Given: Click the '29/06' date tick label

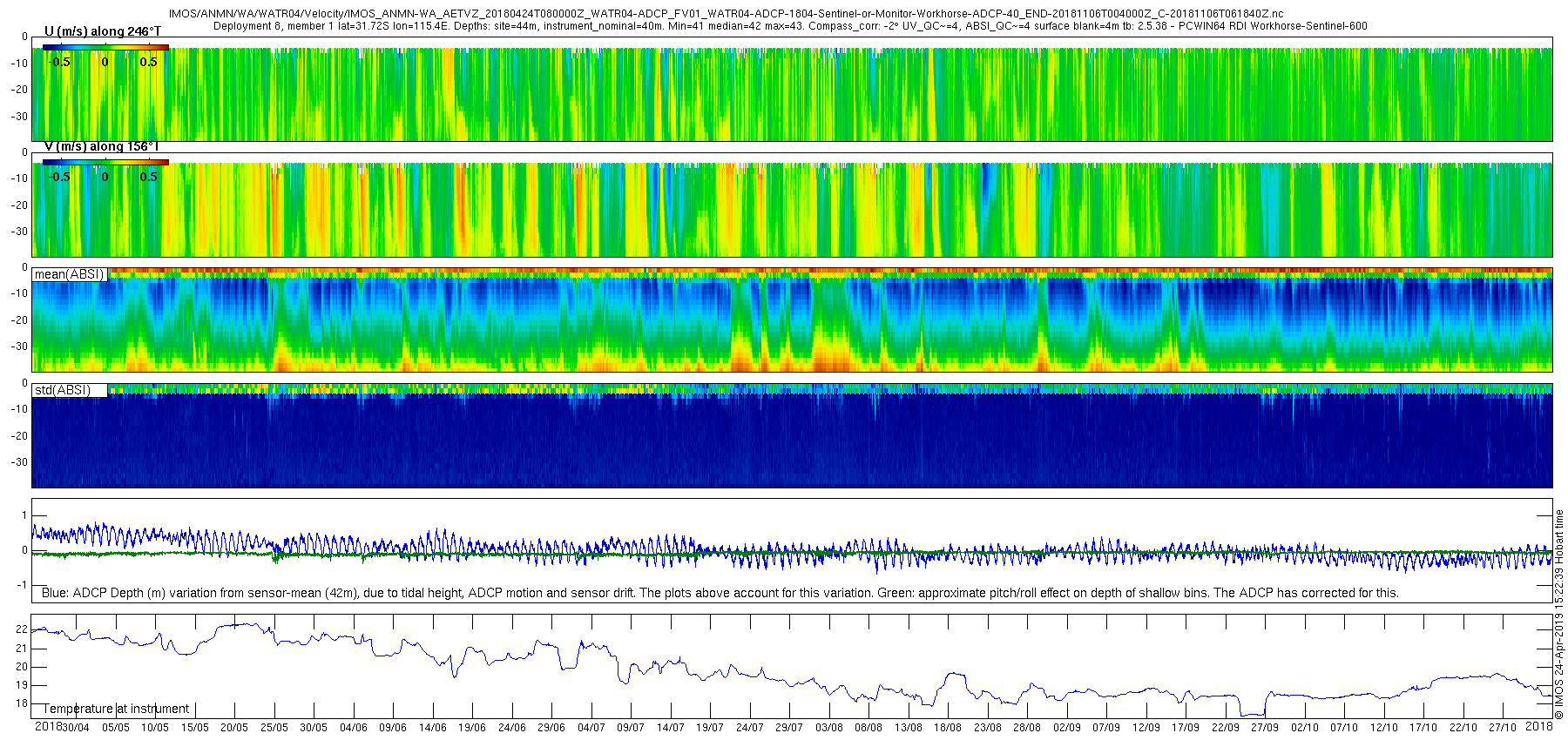Looking at the screenshot, I should (x=551, y=728).
